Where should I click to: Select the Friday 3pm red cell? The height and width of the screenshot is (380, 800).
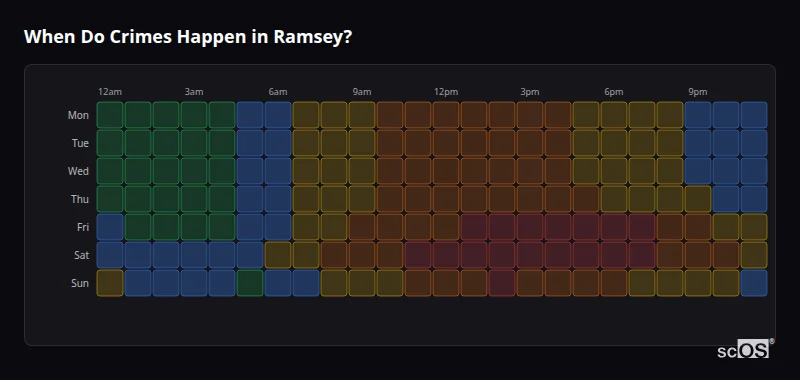(530, 227)
